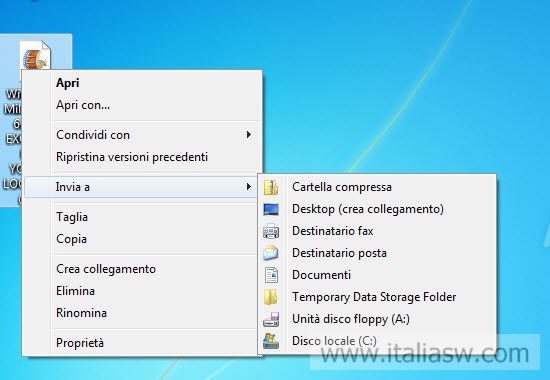Select the video file icon on desktop
This screenshot has width=550, height=380.
[35, 55]
